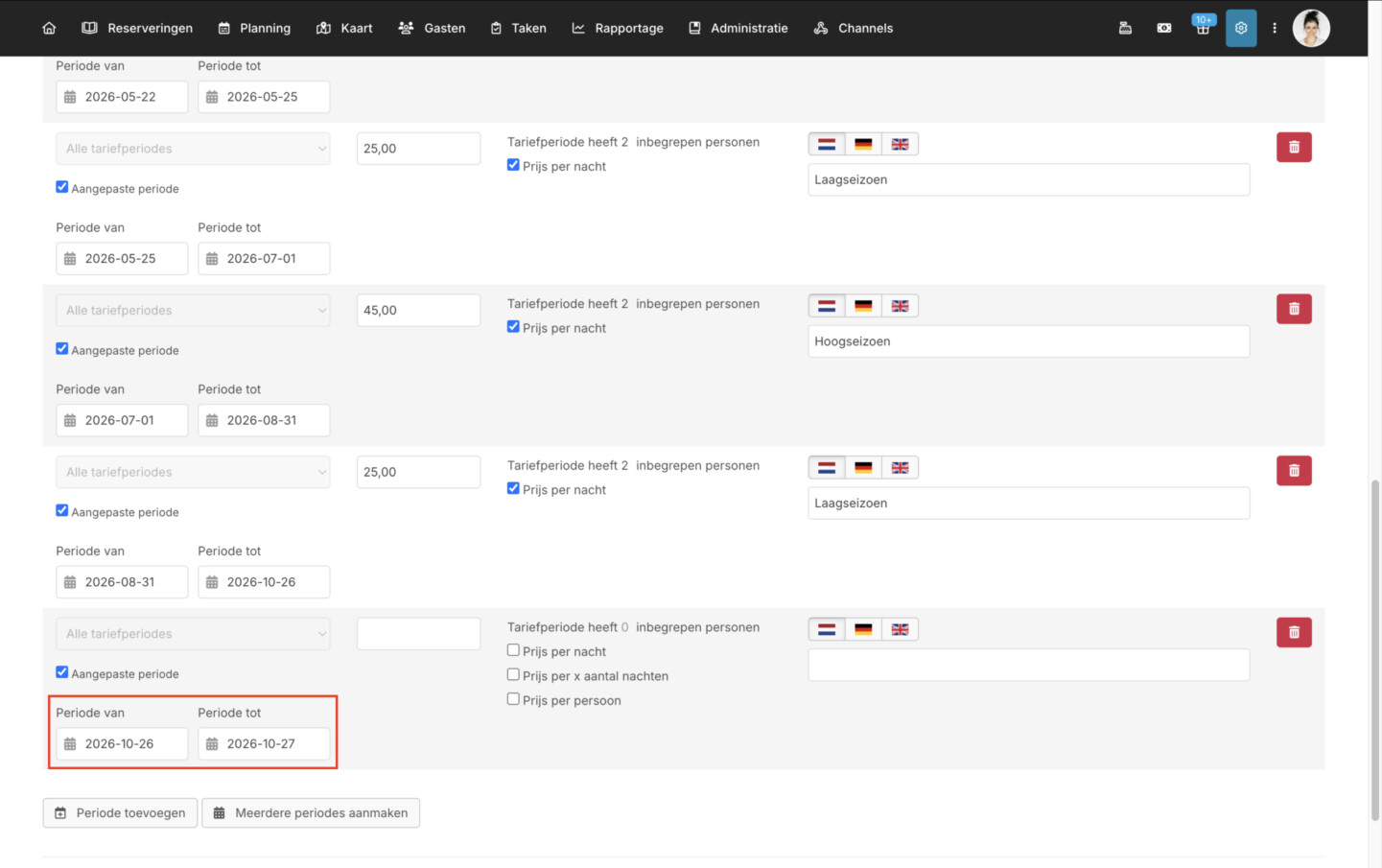Image resolution: width=1382 pixels, height=868 pixels.
Task: Focus the empty price field in the last period
Action: coord(418,633)
